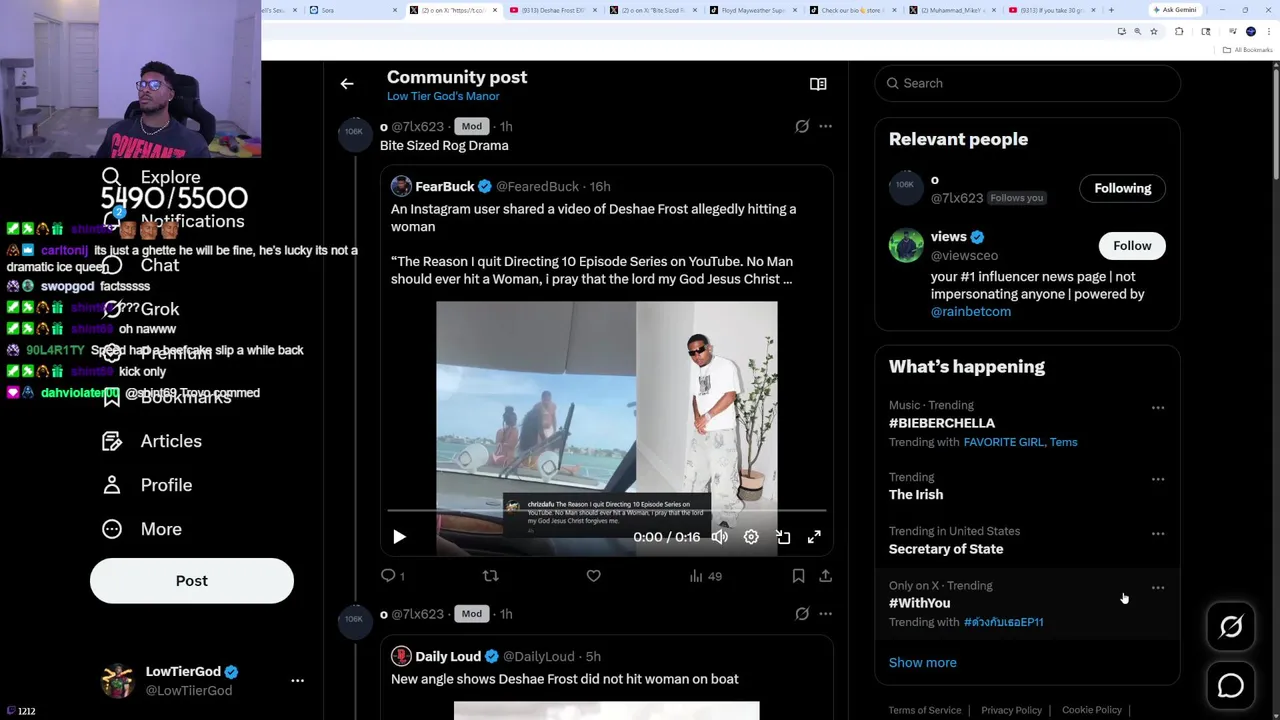Click Grok icon on the Daily Loud post
This screenshot has height=720, width=1280.
802,614
